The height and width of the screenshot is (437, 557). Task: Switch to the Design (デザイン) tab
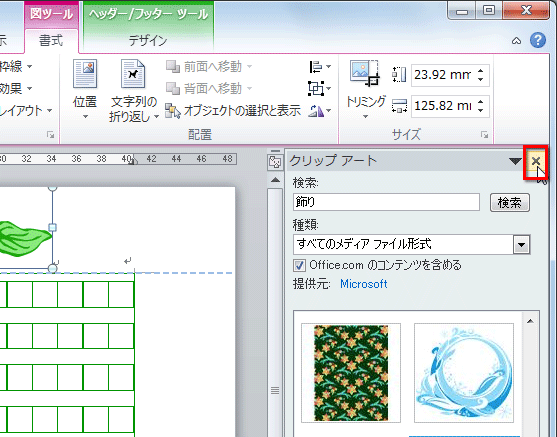(x=148, y=41)
